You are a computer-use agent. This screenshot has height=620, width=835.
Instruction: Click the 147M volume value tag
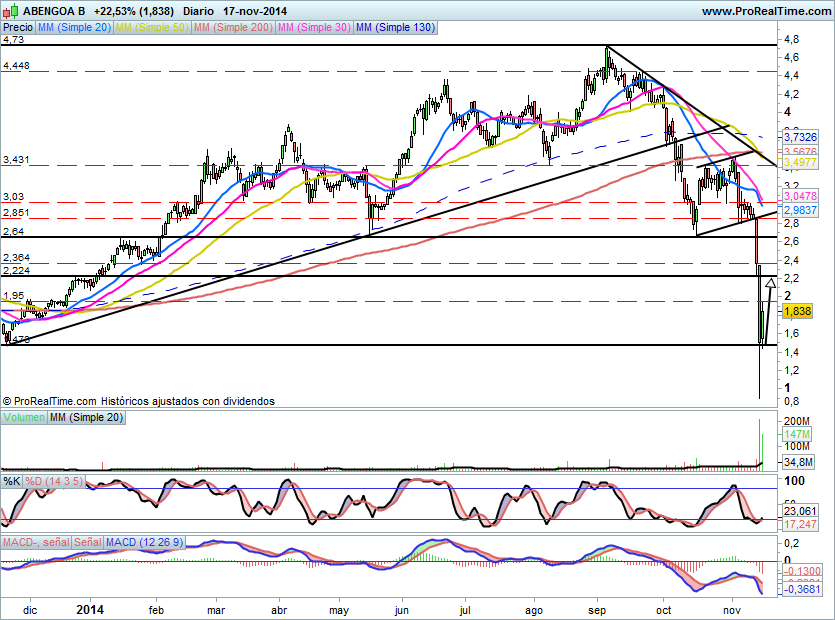coord(797,434)
